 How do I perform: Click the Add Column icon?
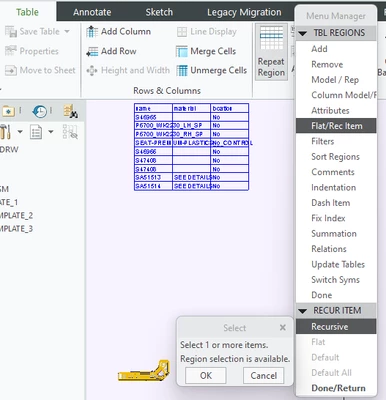(x=92, y=32)
